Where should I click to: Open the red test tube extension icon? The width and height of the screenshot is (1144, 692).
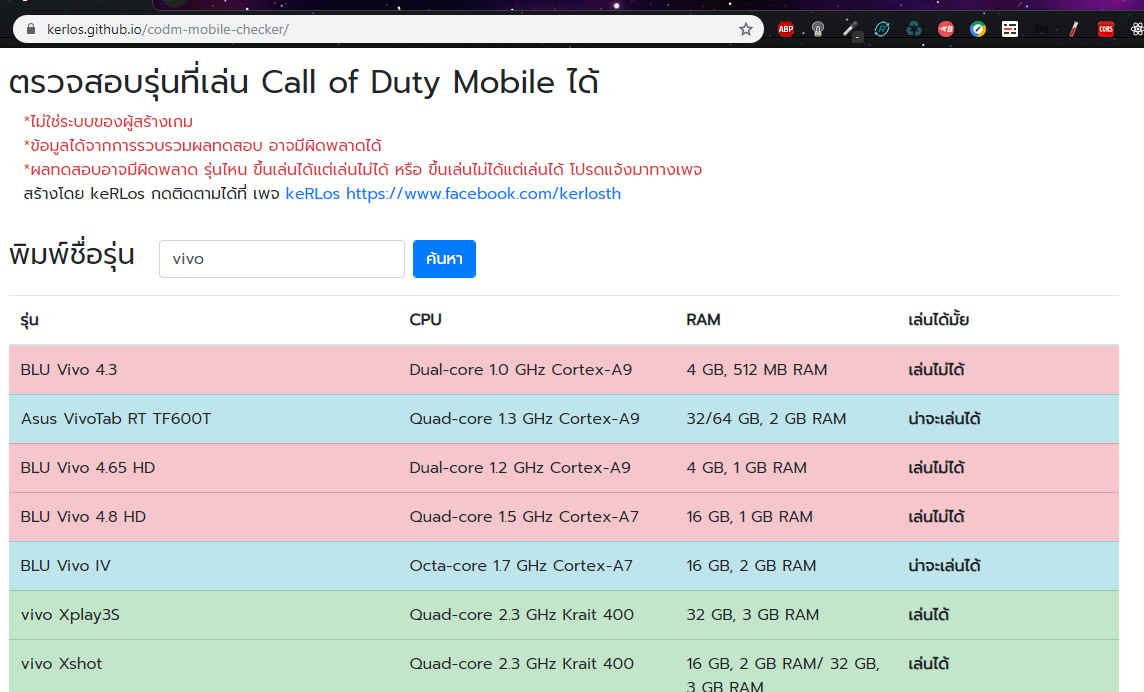coord(1074,29)
